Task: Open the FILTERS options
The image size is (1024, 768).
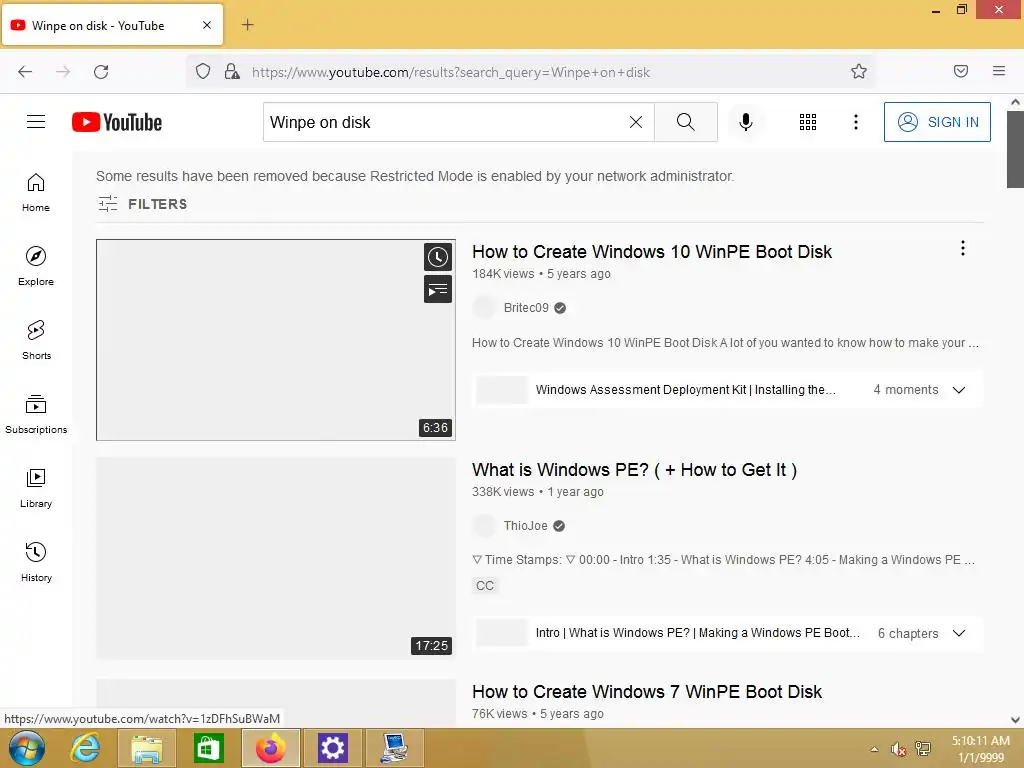Action: tap(142, 204)
